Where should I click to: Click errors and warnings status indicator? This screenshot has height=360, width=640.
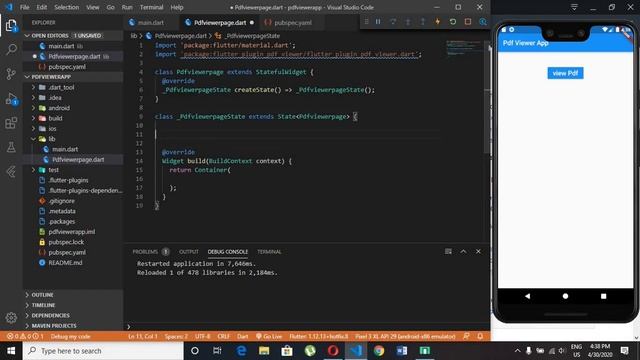click(25, 336)
